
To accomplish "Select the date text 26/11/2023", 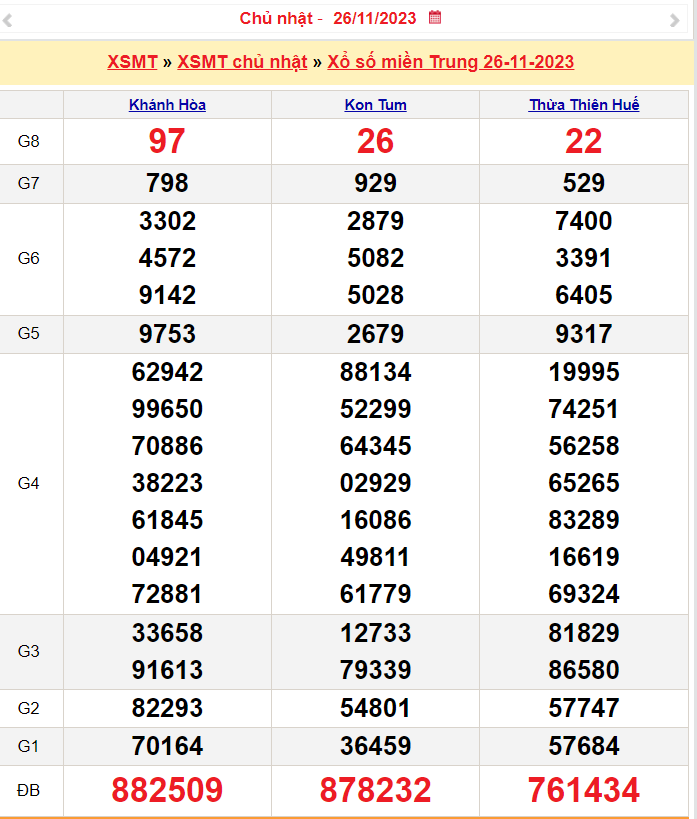I will tap(375, 18).
